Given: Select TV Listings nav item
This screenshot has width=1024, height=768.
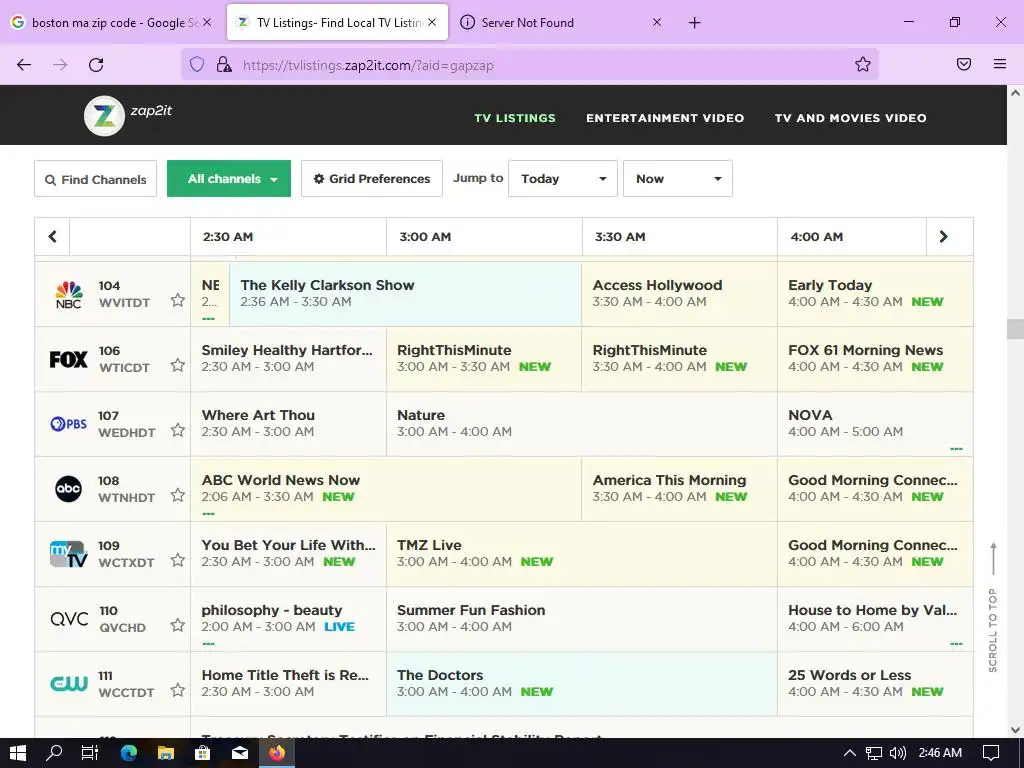Looking at the screenshot, I should (515, 118).
